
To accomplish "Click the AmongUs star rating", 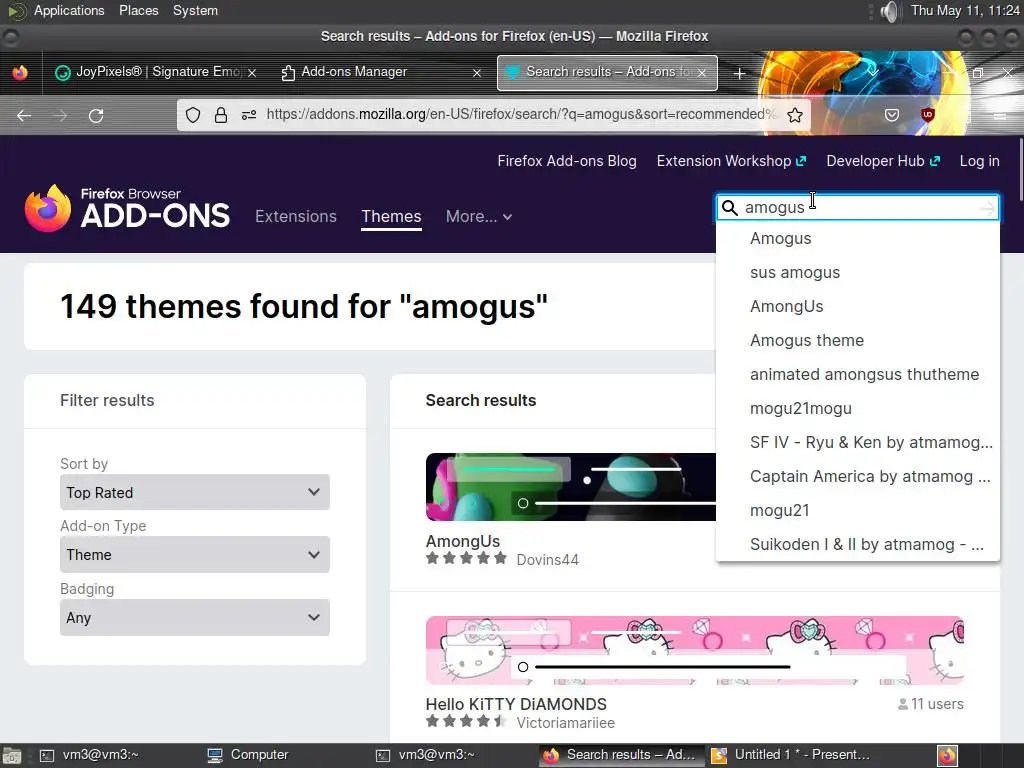I will point(466,558).
